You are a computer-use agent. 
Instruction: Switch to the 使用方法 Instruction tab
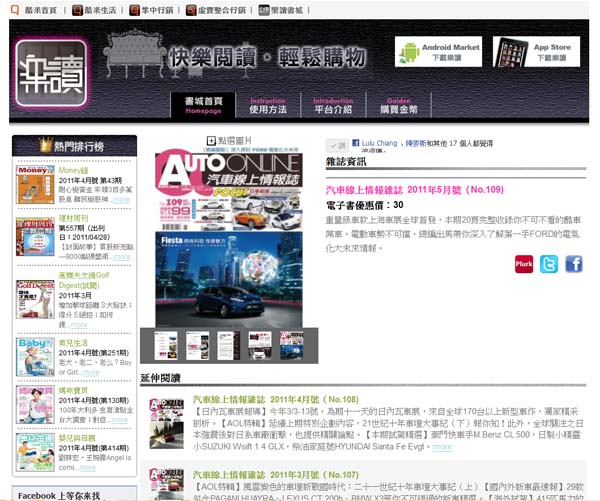(x=268, y=106)
